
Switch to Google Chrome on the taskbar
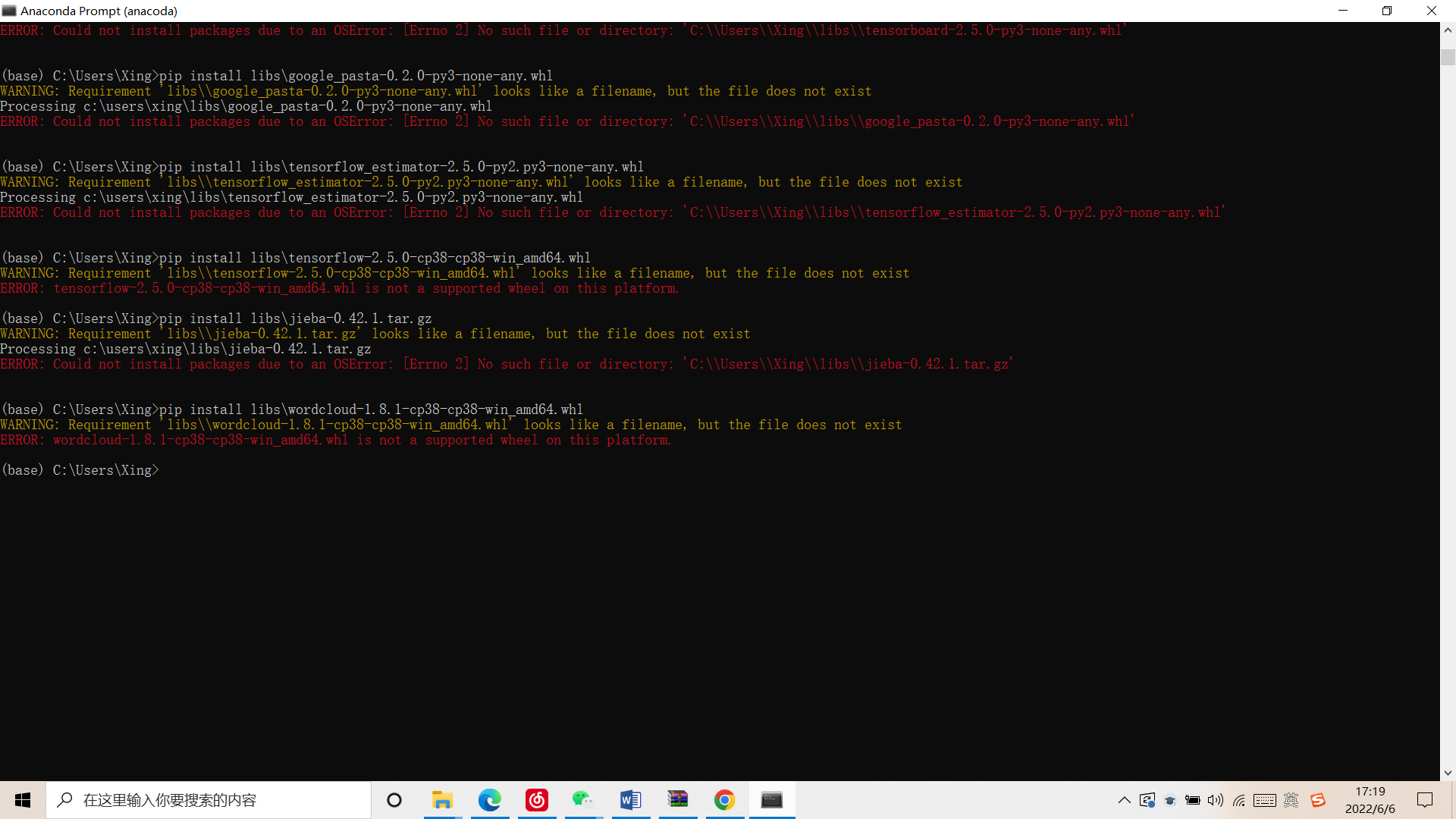725,800
